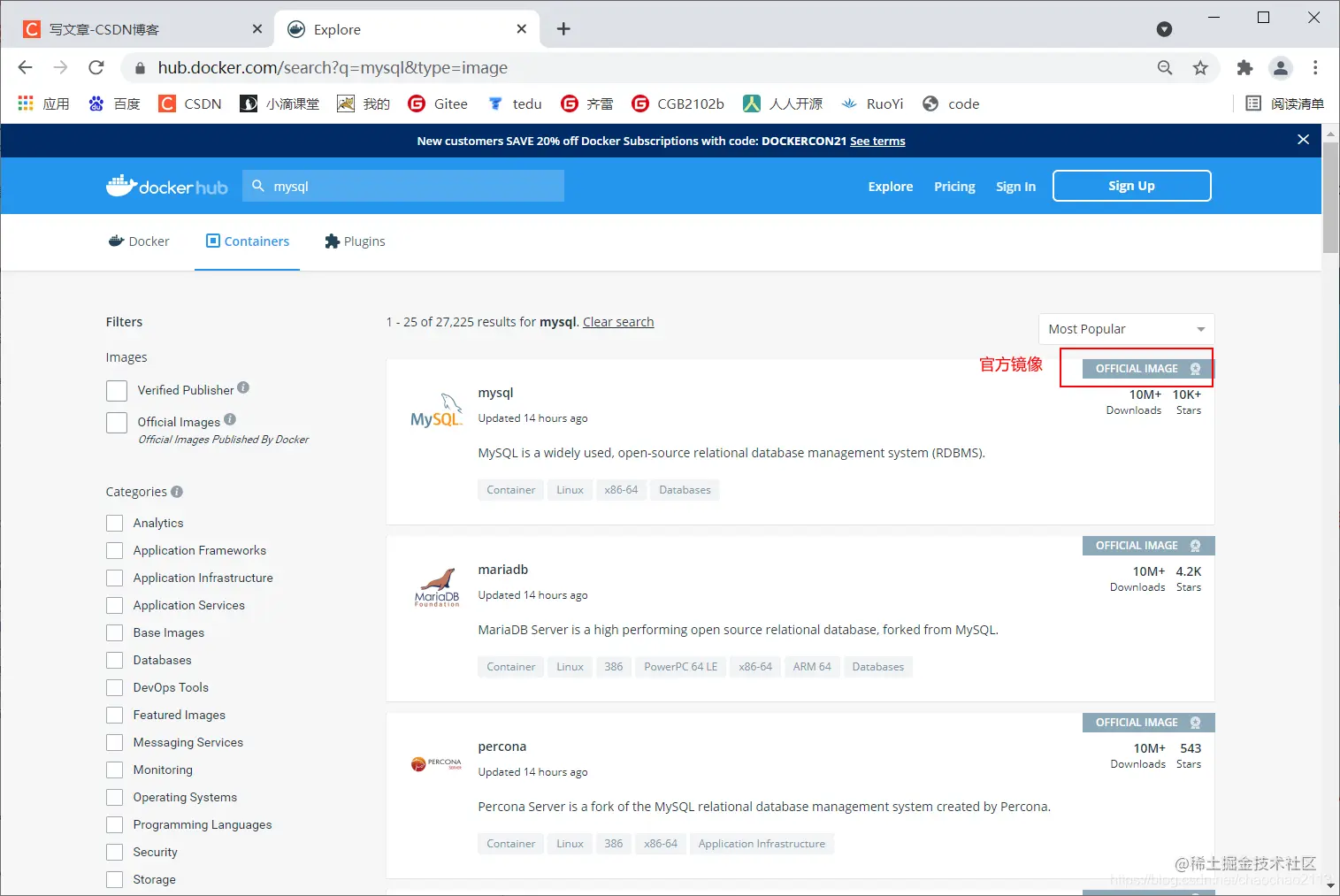This screenshot has width=1340, height=896.
Task: Open the 小滴课堂 bookmark
Action: (x=280, y=103)
